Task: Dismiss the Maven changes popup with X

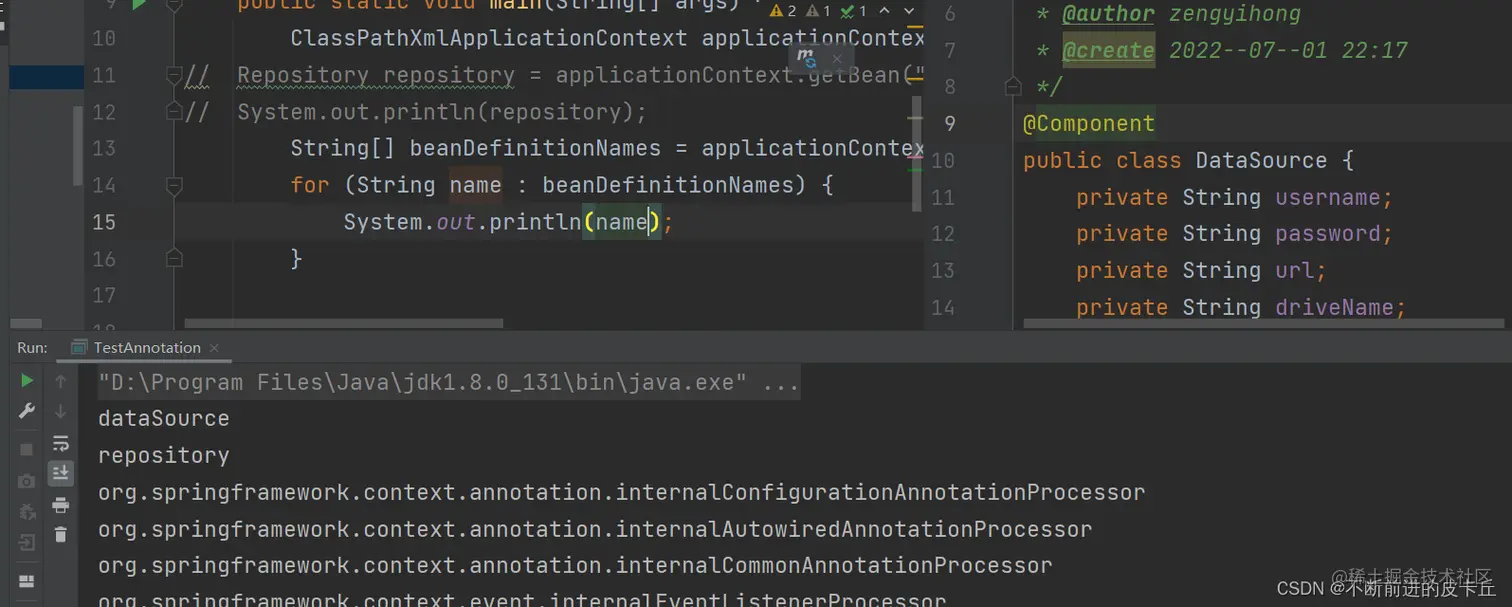Action: [837, 59]
